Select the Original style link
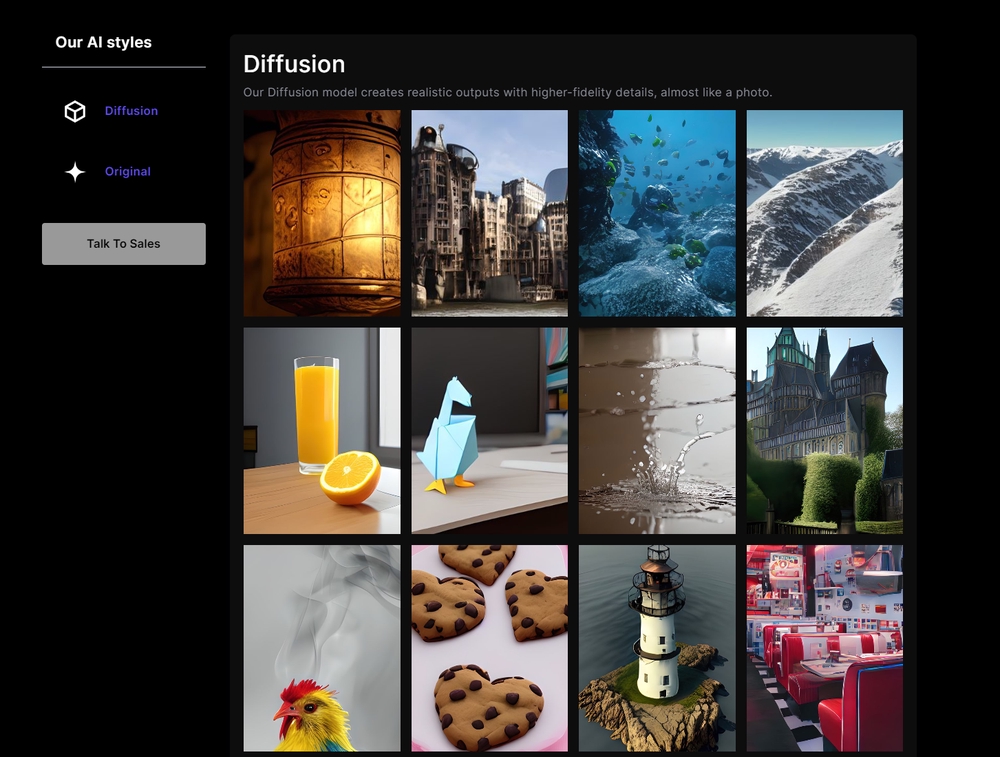Screen dimensions: 1000x757 (x=128, y=172)
